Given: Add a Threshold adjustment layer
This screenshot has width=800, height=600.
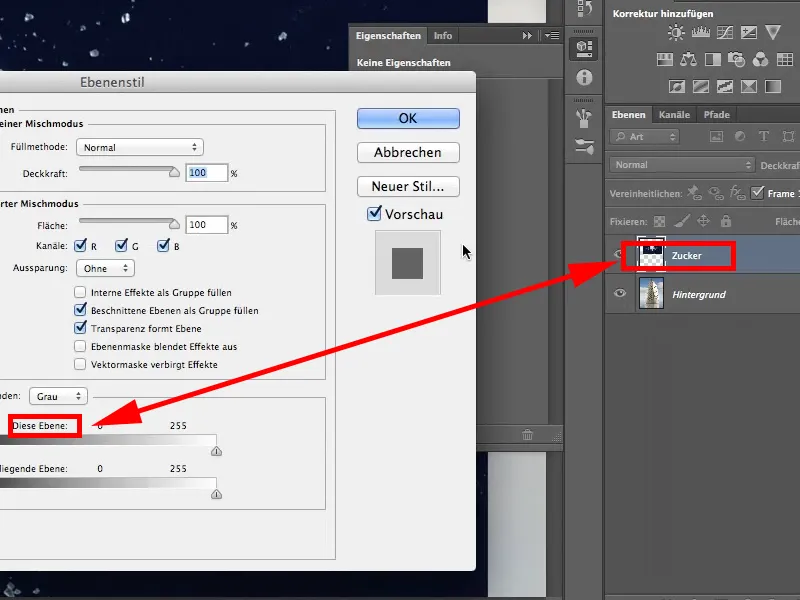Looking at the screenshot, I should 724,87.
